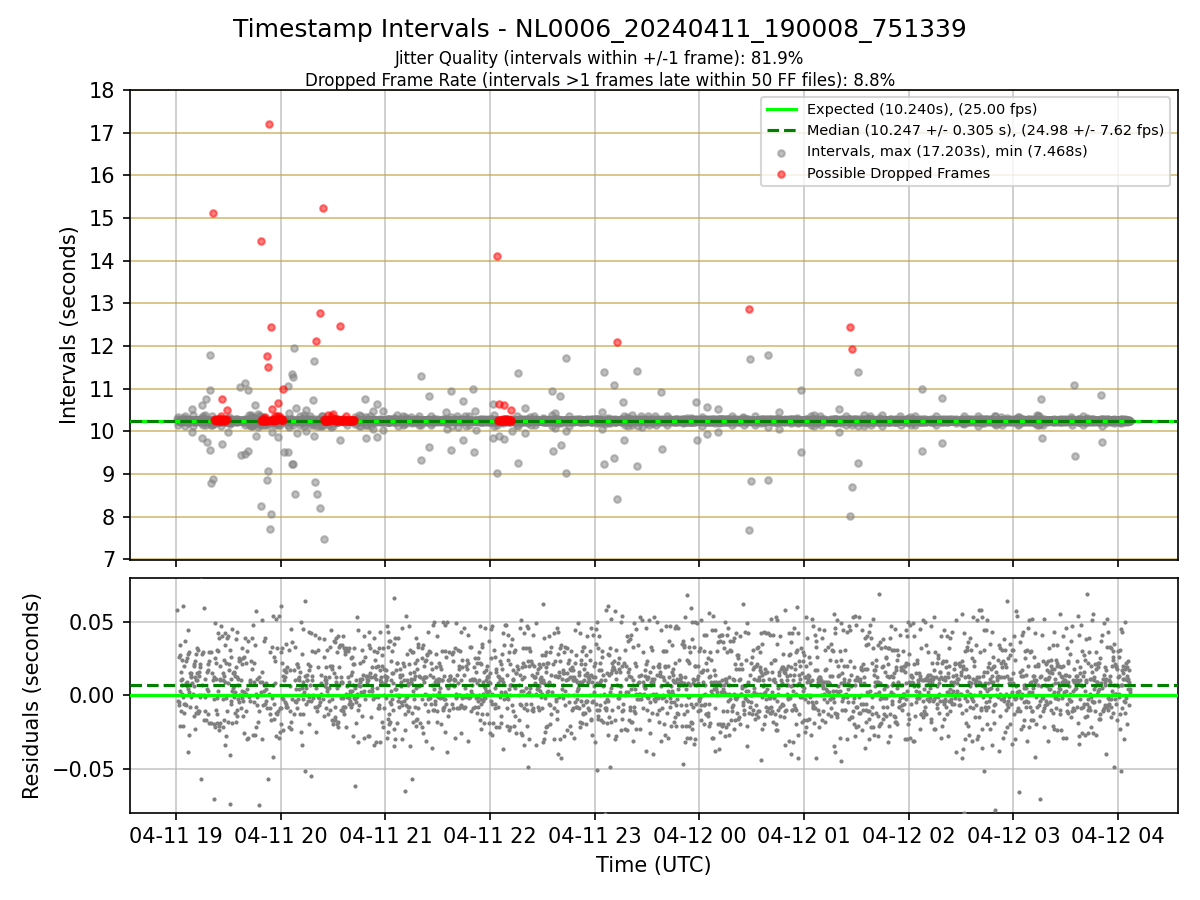Click the red point near 12.9 seconds after 04-12 00
Screen dimensions: 1200x900
749,309
